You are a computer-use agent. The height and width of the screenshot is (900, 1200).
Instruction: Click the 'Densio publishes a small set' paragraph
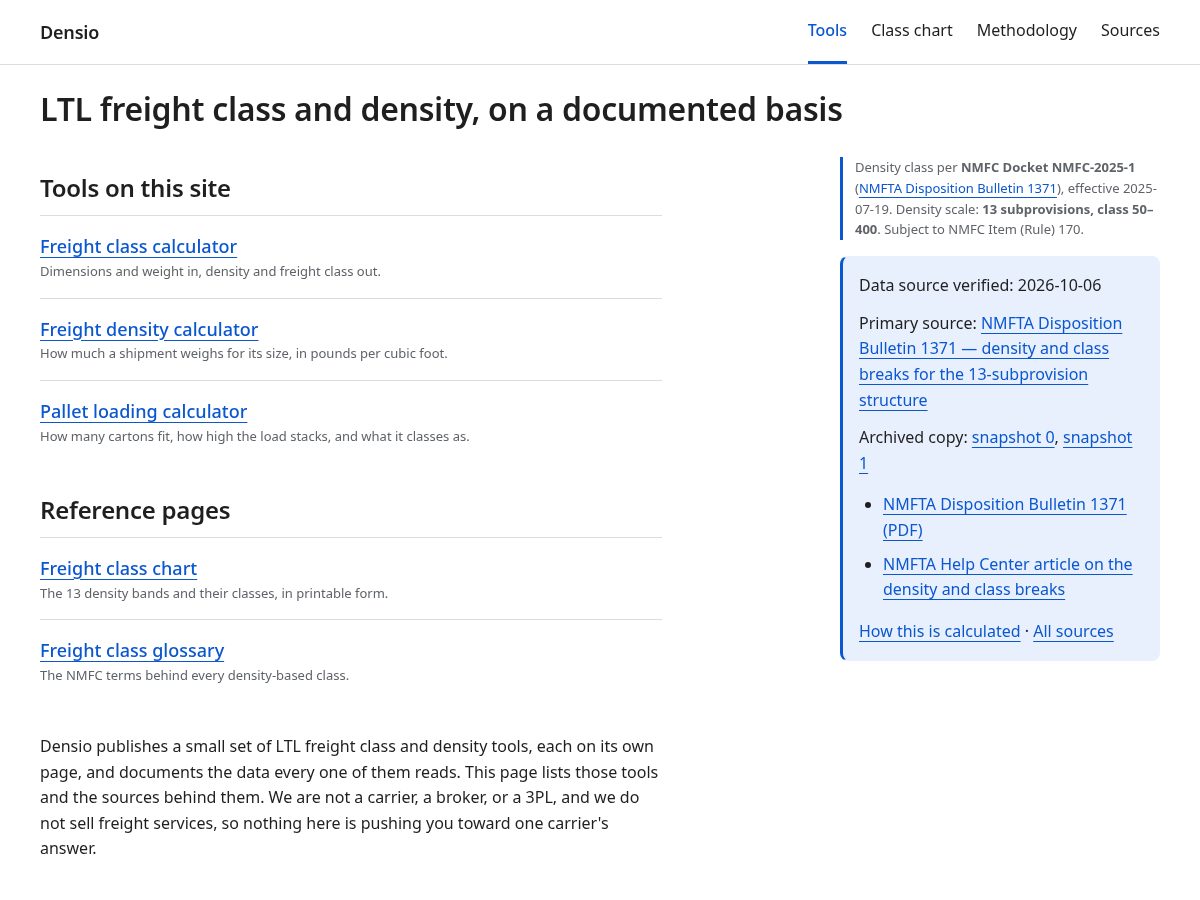[x=350, y=797]
